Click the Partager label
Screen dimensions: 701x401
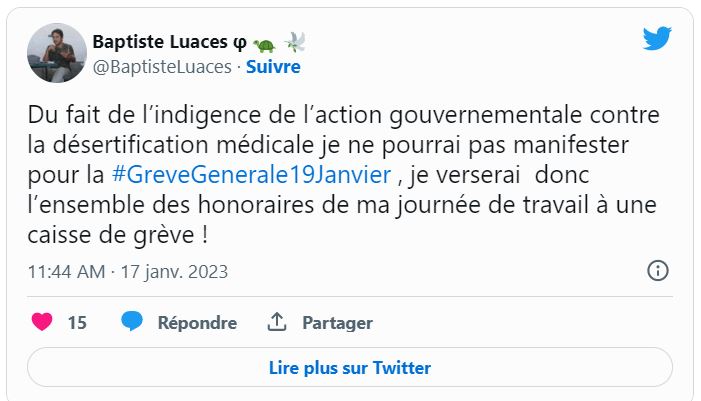pos(337,322)
